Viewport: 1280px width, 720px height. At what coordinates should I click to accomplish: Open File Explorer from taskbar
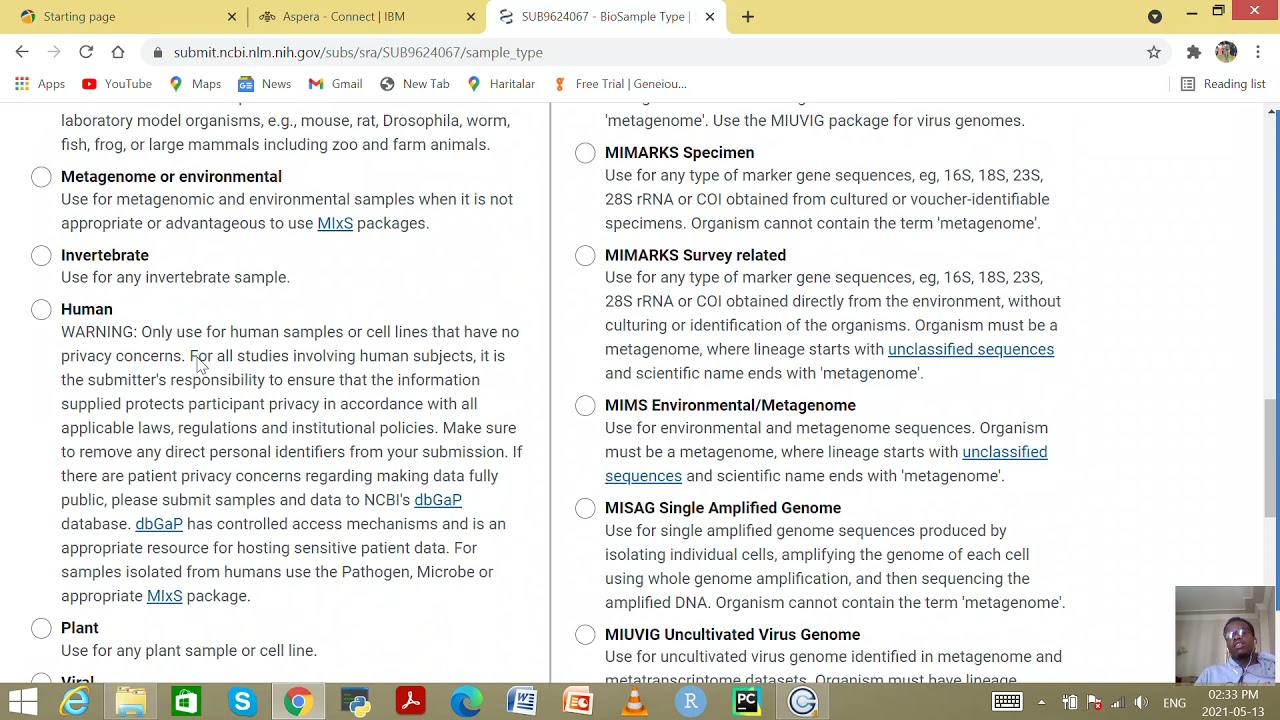[130, 702]
